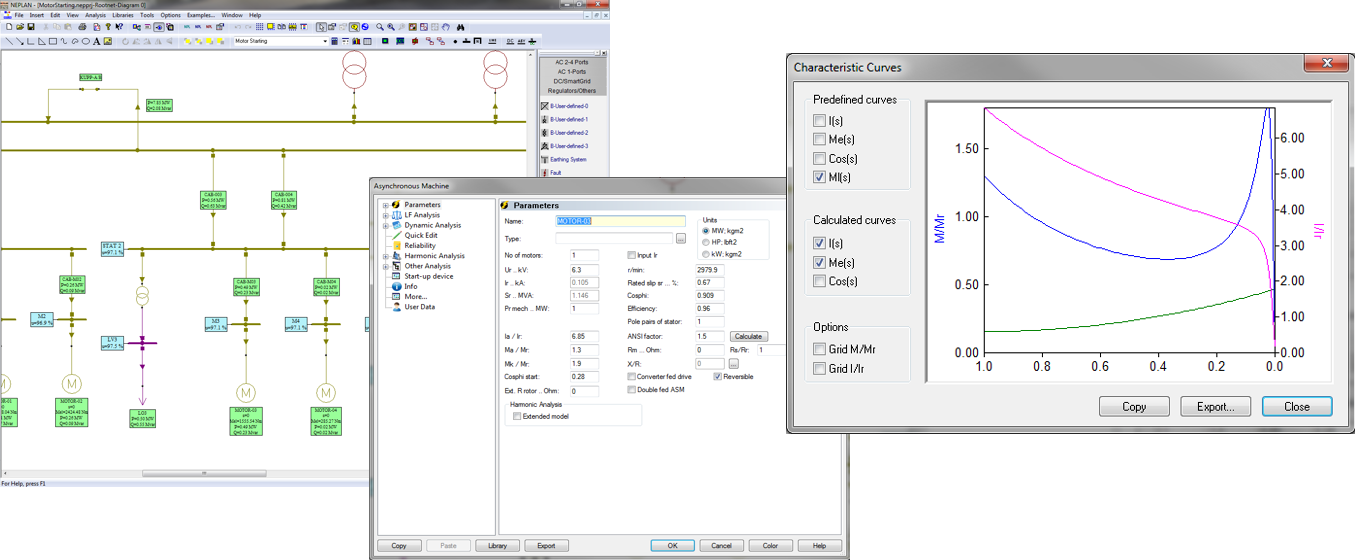Click the Parameters lightning icon in the tree

point(396,205)
